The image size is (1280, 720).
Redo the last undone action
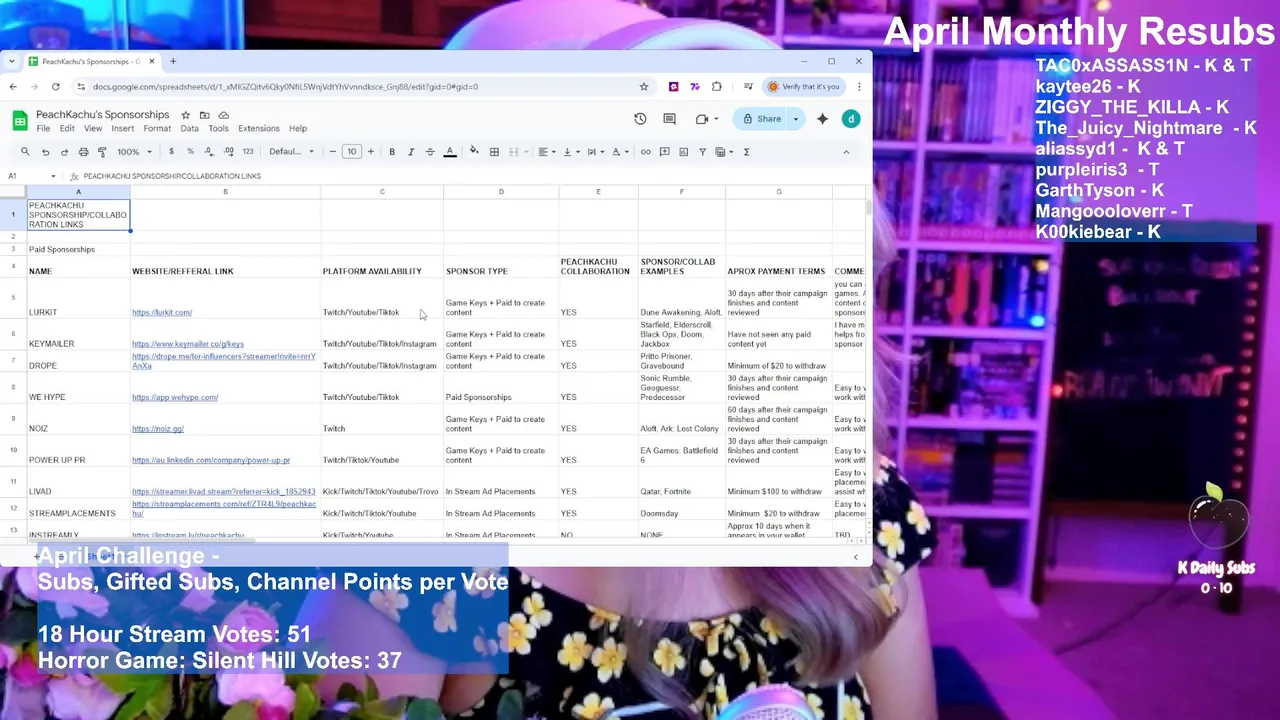[64, 152]
